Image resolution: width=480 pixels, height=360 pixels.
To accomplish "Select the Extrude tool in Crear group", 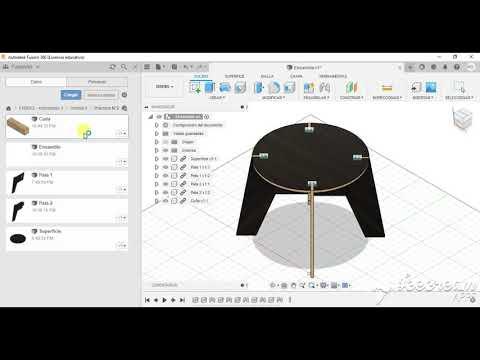I will pyautogui.click(x=210, y=88).
